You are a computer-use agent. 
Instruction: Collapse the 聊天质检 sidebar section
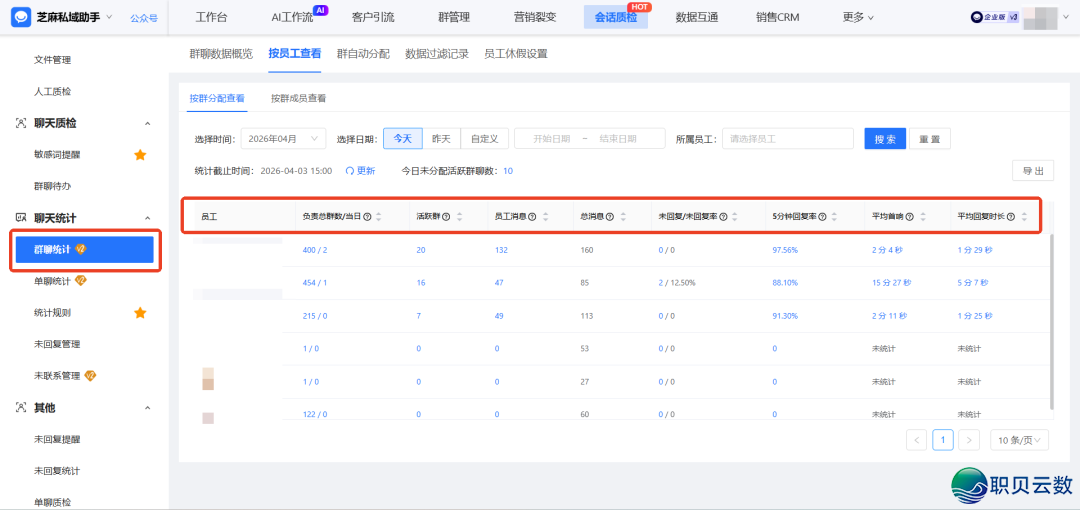[147, 123]
